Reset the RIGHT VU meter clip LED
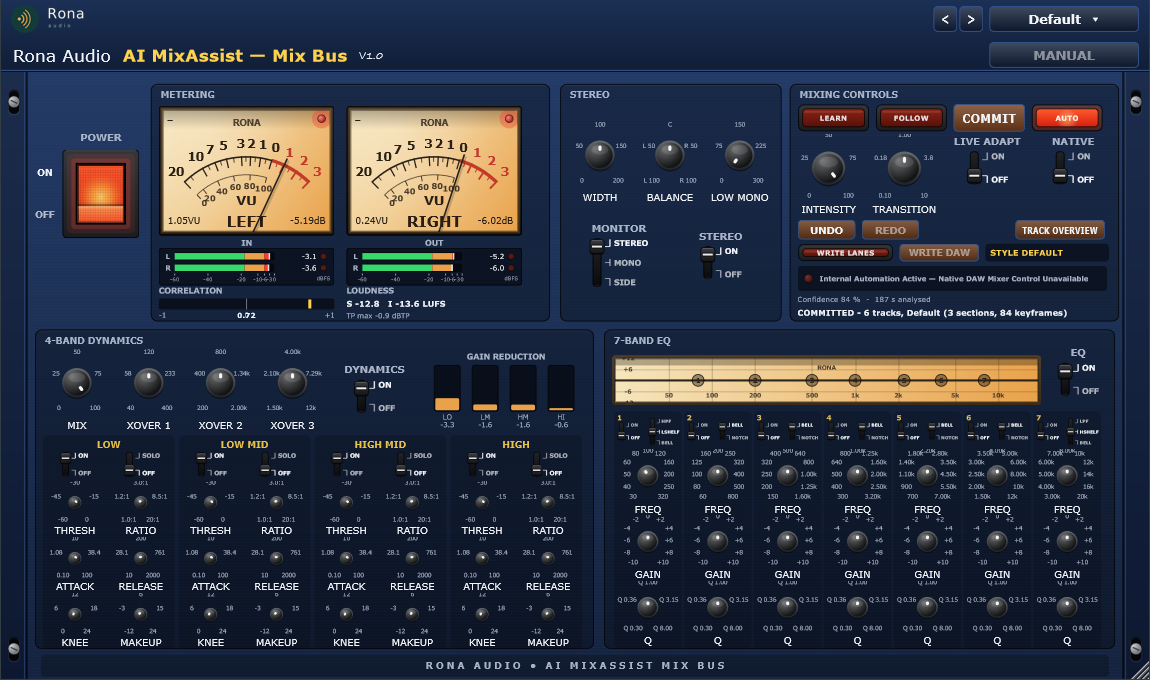Screen dimensions: 1150x680 click(508, 119)
